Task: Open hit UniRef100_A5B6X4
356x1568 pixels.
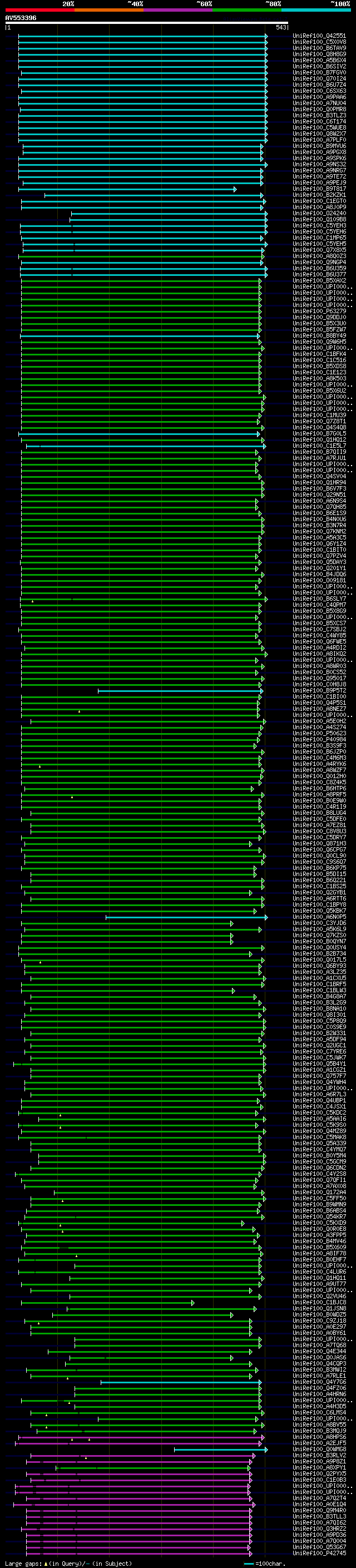Action: [319, 60]
